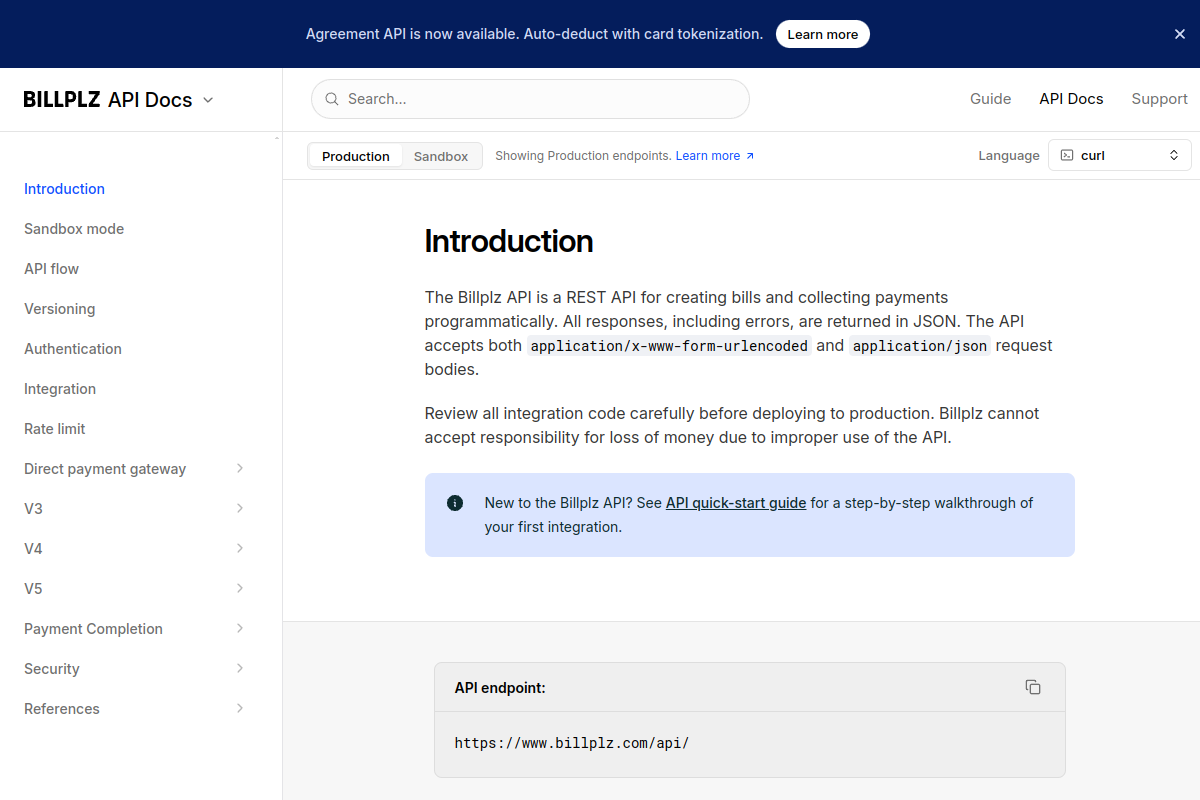This screenshot has width=1200, height=800.
Task: Dismiss the Agreement API announcement banner
Action: [1180, 34]
